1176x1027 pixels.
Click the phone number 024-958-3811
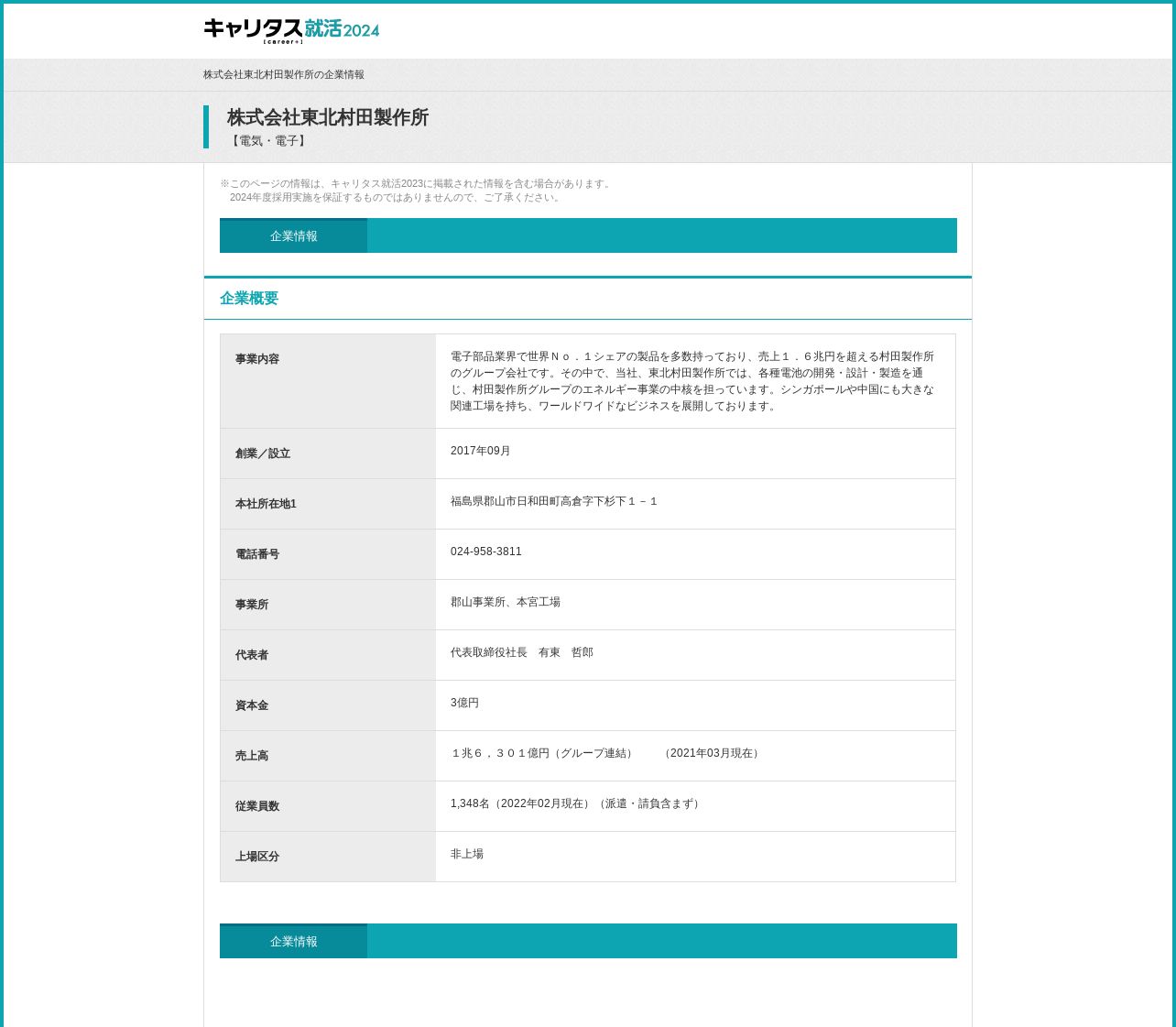point(486,552)
